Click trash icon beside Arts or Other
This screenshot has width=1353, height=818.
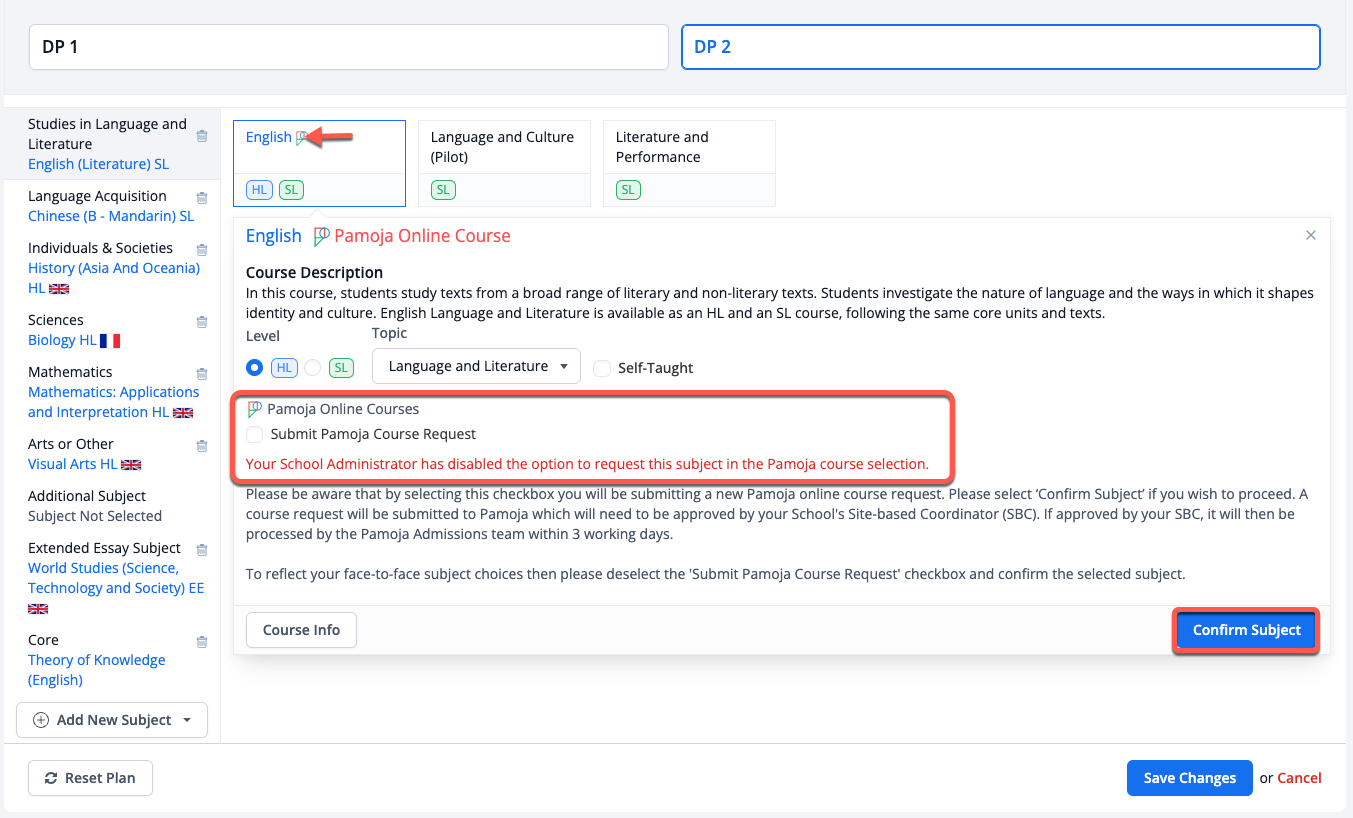click(x=202, y=446)
